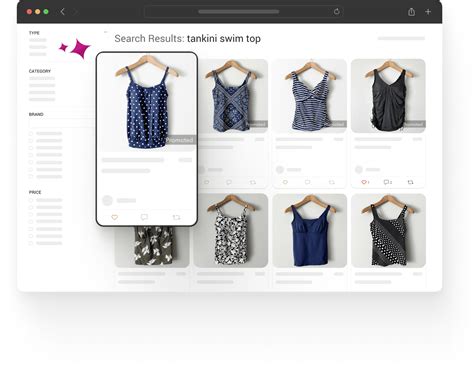The width and height of the screenshot is (474, 366).
Task: Click the Promoted badge on the polka-dot tankini
Action: 180,140
